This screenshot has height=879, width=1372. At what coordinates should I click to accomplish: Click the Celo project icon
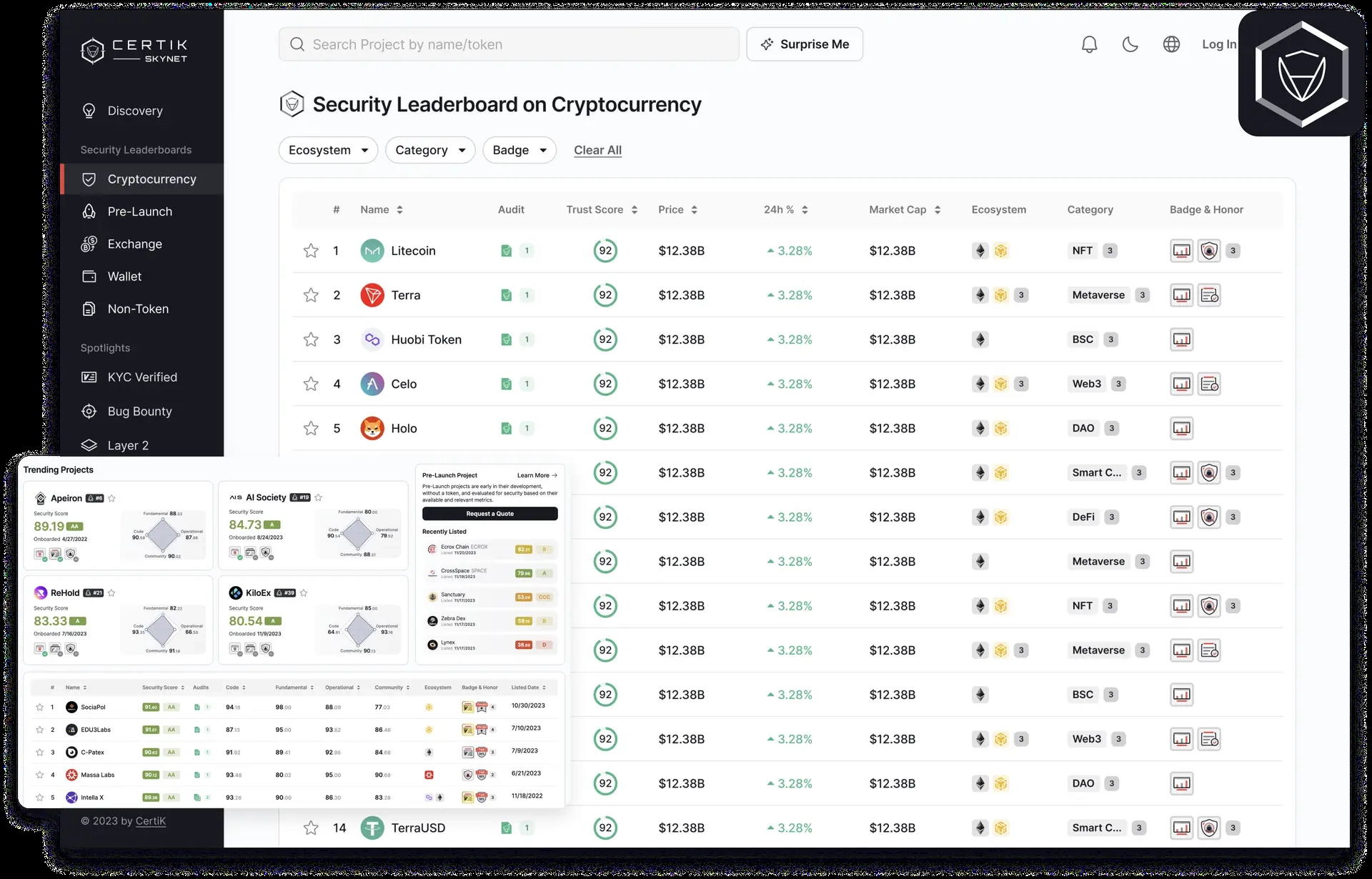(x=372, y=384)
